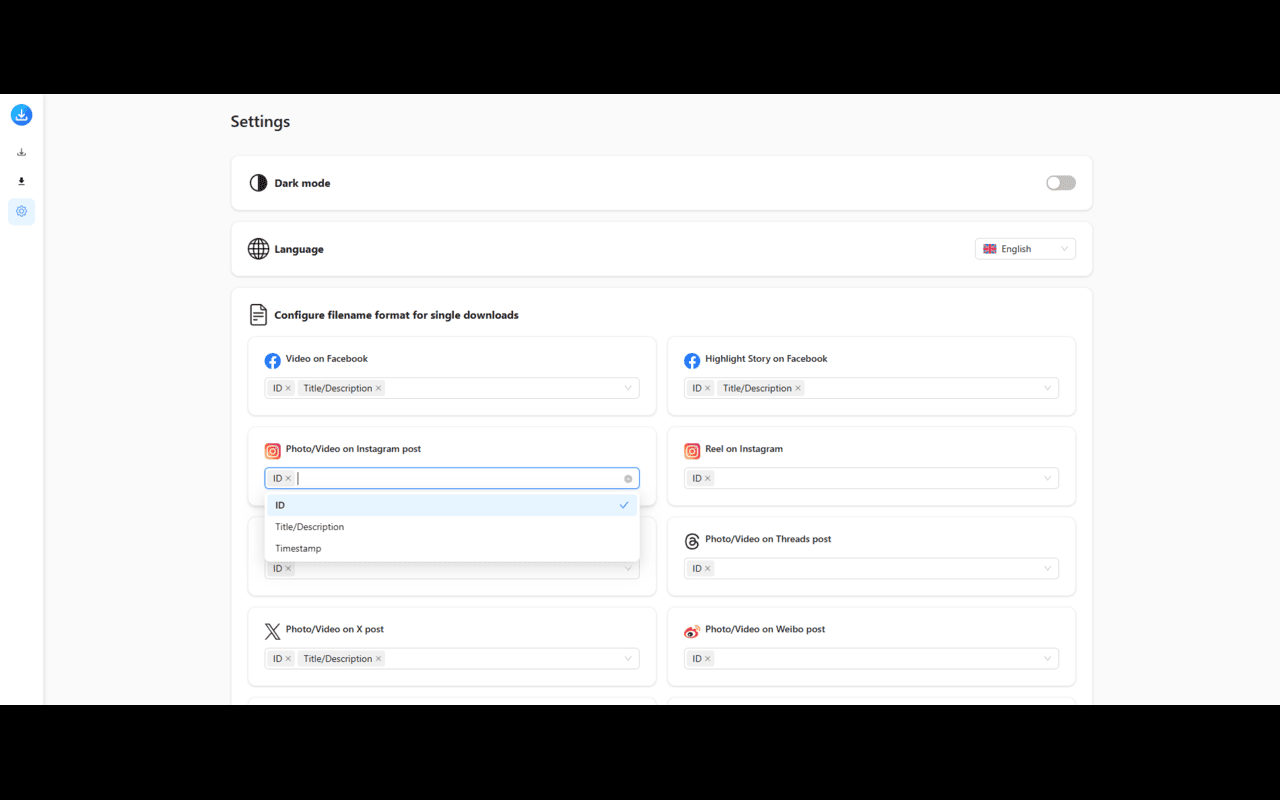Remove Title/Description tag from Highlight Story on Facebook

[798, 389]
